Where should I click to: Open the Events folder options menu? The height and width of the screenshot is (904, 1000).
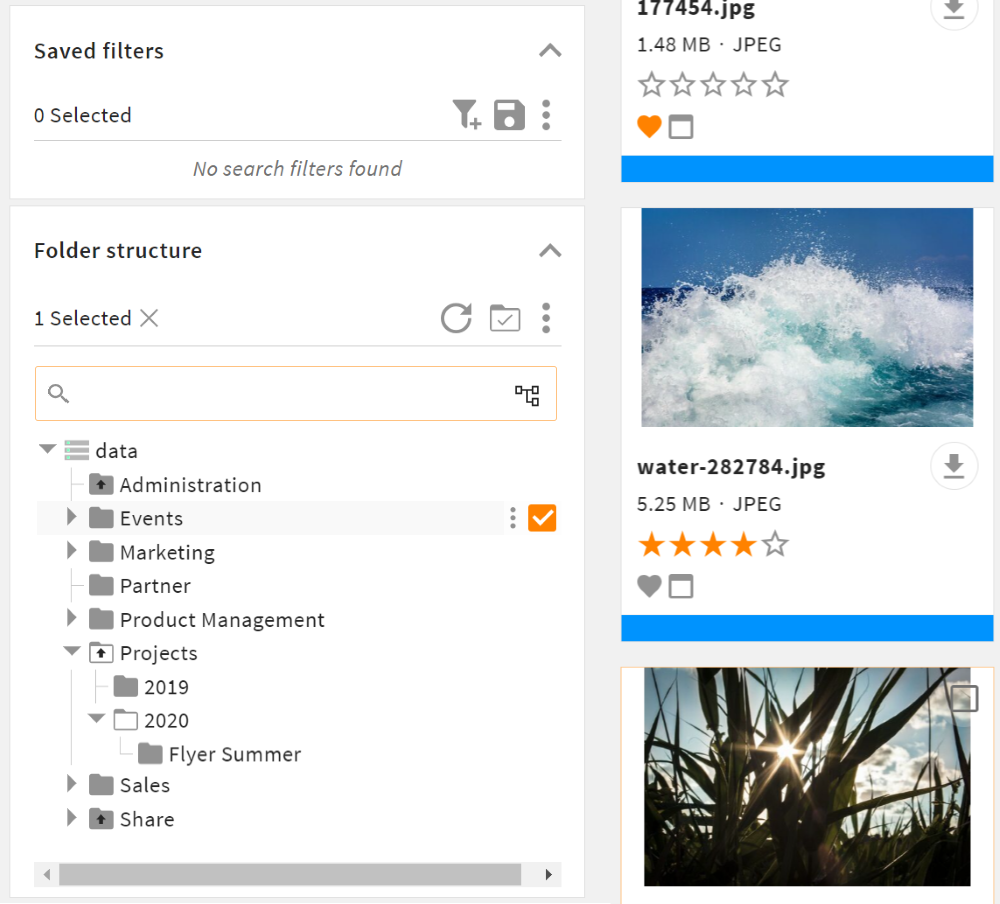pos(513,518)
